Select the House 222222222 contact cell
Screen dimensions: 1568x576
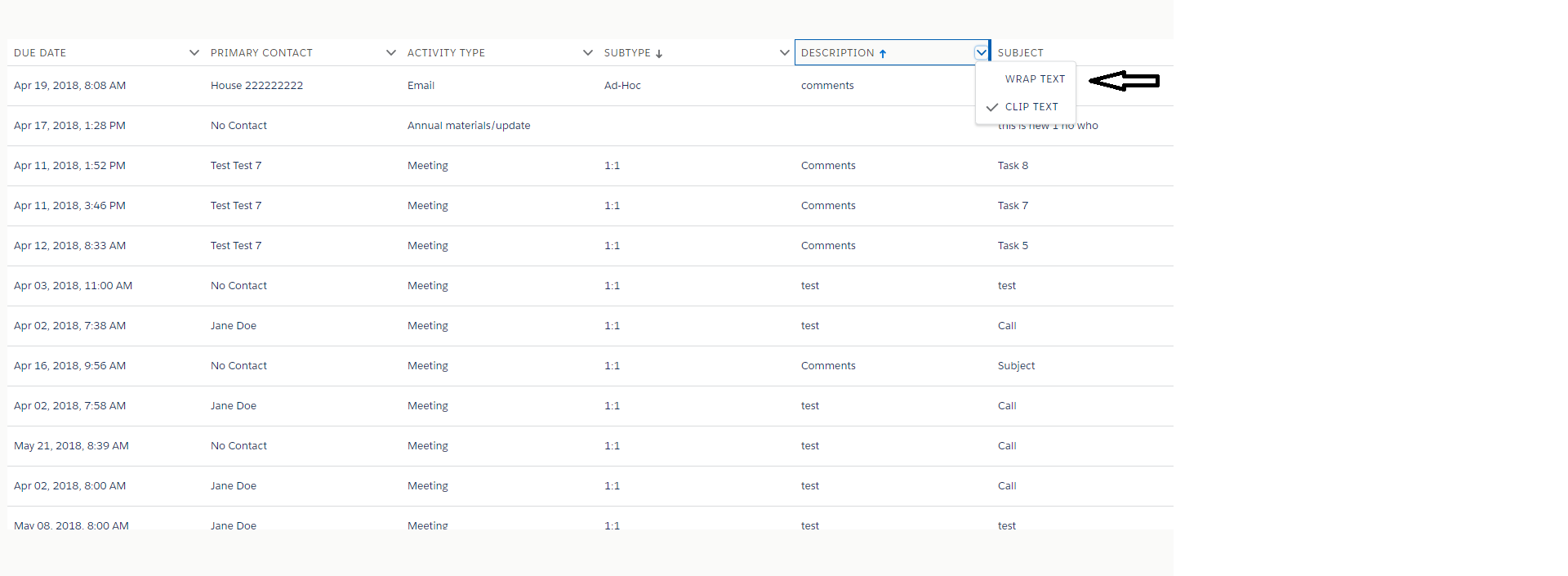coord(256,86)
